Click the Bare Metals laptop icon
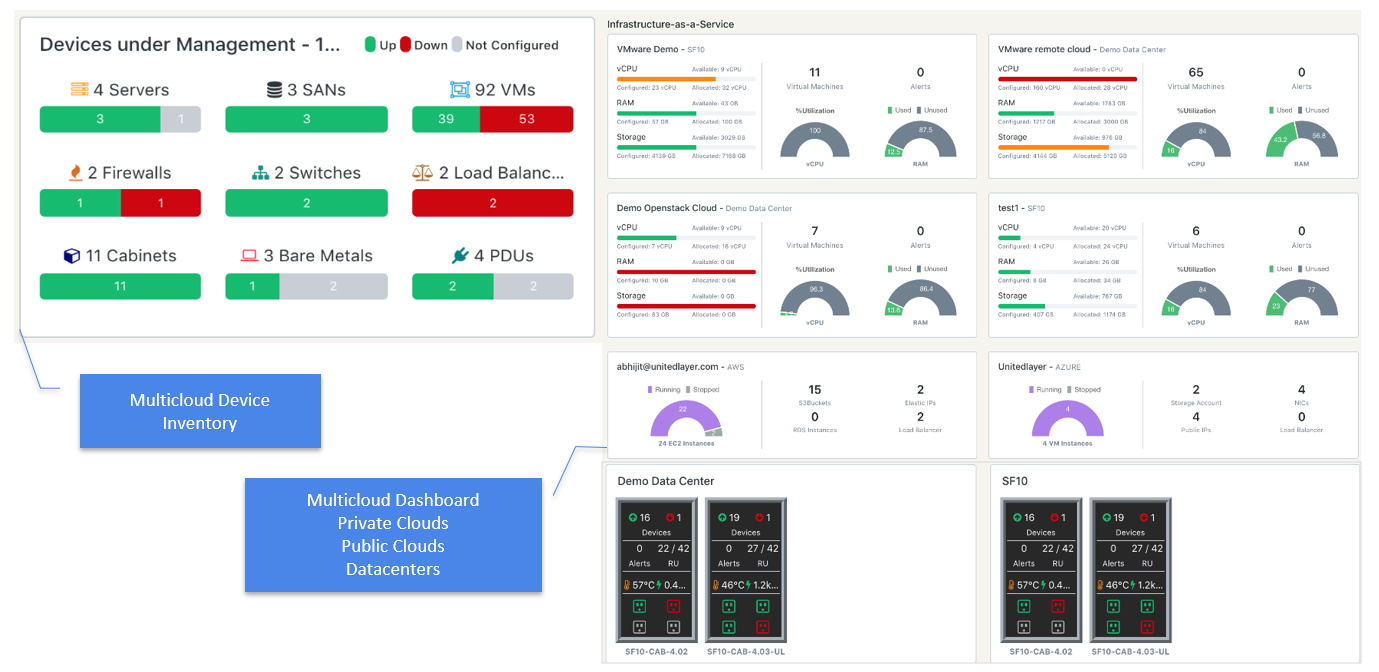The height and width of the screenshot is (672, 1379). [x=250, y=256]
